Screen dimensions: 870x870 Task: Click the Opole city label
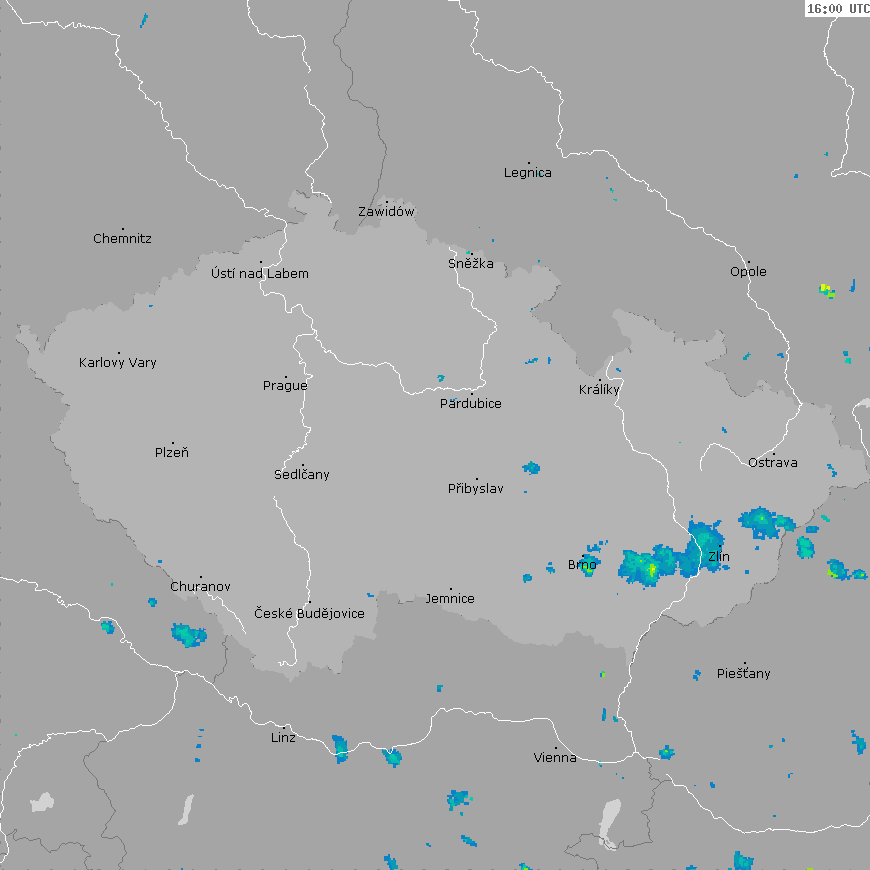tap(748, 272)
